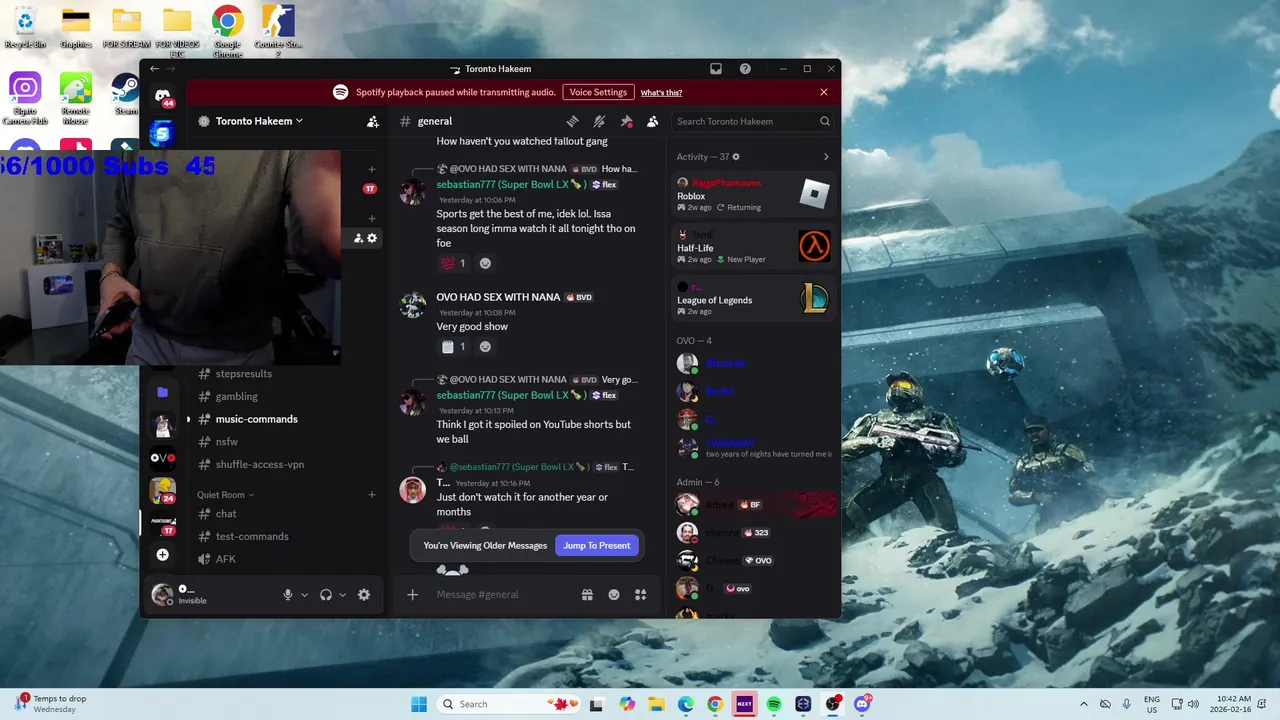The height and width of the screenshot is (720, 1280).
Task: Click invite people icon beside server name
Action: click(373, 121)
